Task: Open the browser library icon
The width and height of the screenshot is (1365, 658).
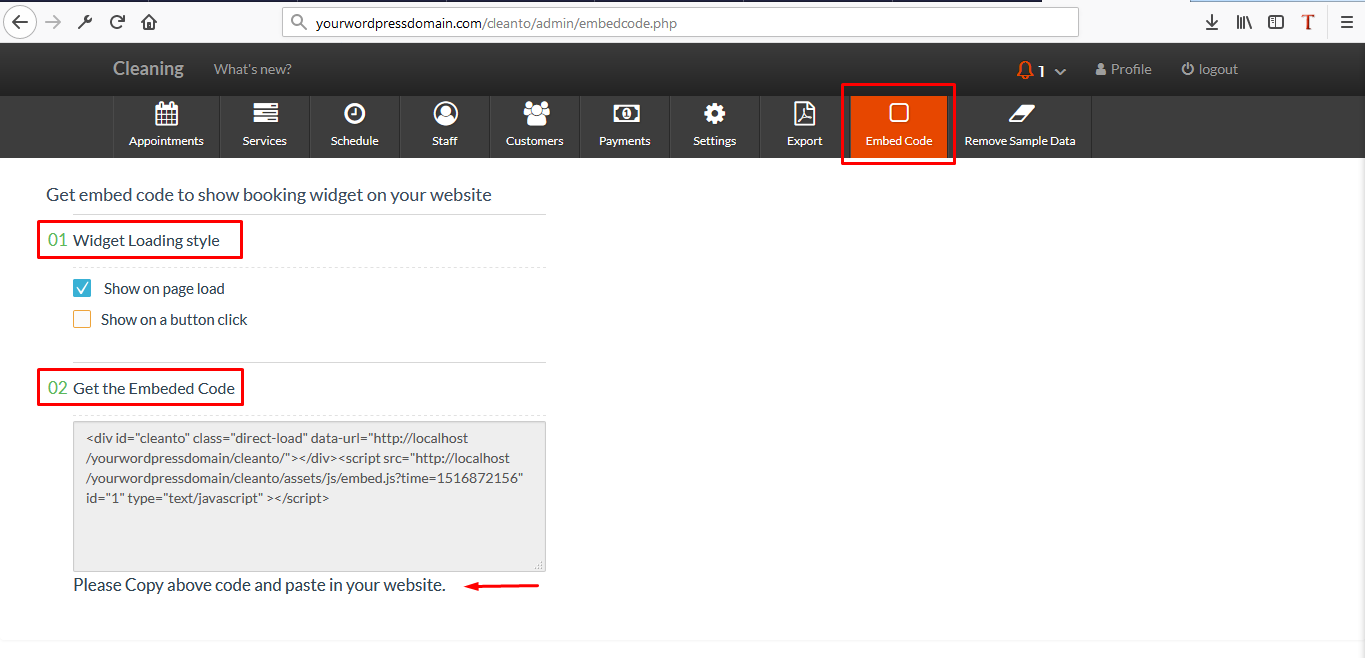Action: click(1244, 21)
